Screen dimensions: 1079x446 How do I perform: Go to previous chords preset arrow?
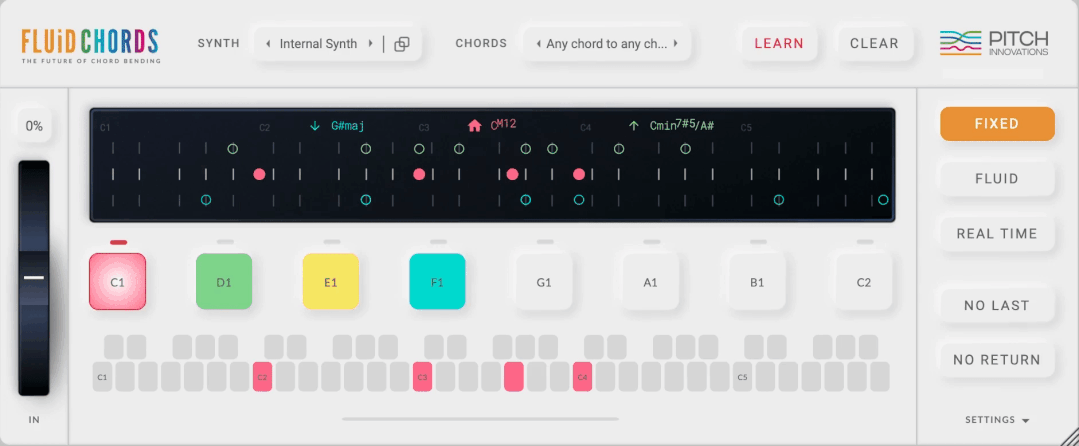[x=537, y=43]
